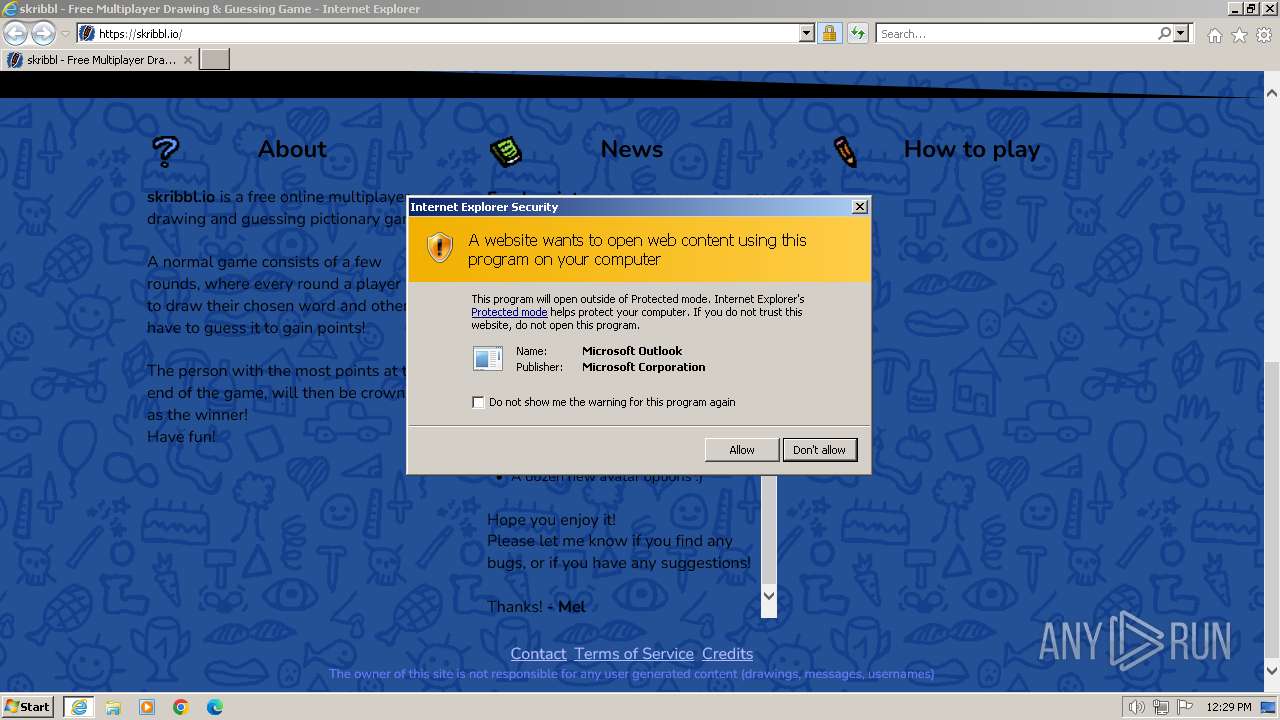Screen dimensions: 1280x720
Task: Click the Contact link in footer
Action: 538,653
